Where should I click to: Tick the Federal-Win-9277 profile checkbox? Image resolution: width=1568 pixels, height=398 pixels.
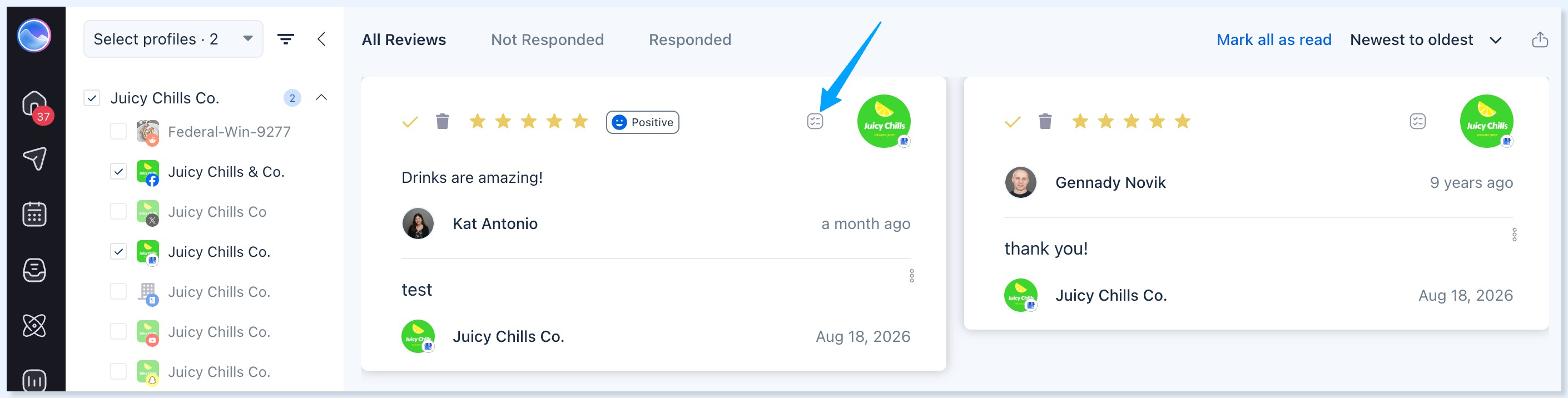tap(118, 131)
